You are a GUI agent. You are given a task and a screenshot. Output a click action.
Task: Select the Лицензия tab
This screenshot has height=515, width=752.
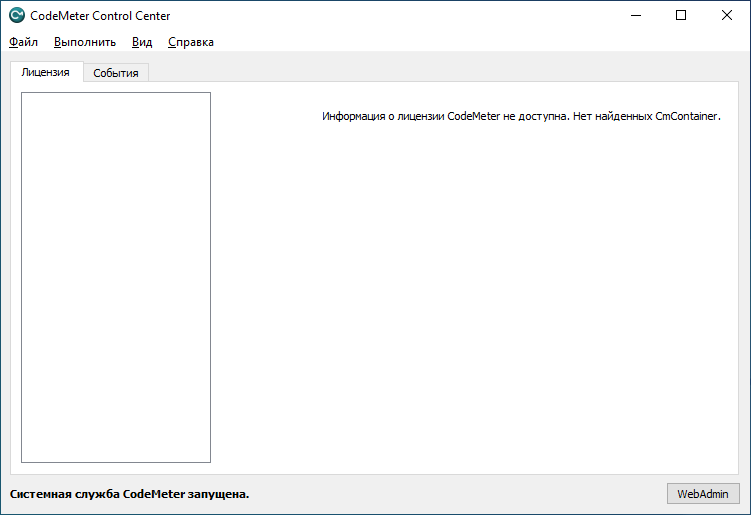(x=46, y=72)
